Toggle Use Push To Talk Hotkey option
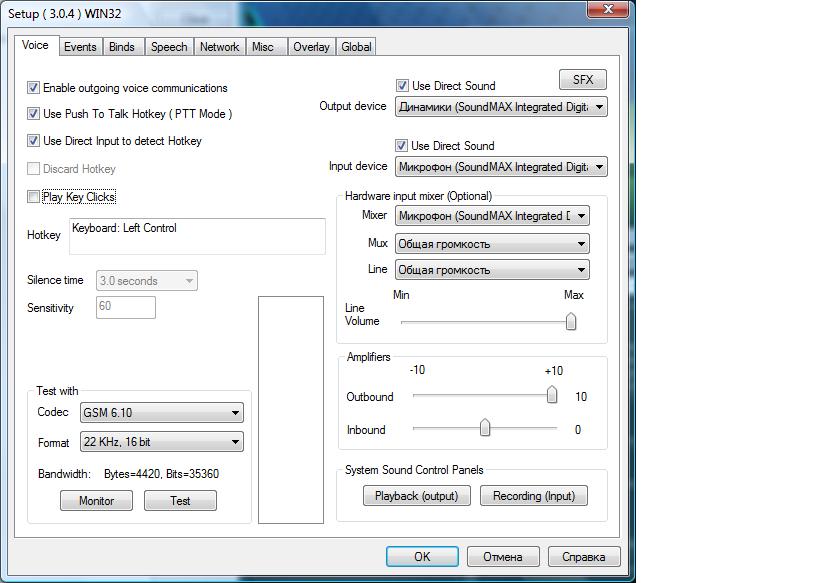 (34, 114)
